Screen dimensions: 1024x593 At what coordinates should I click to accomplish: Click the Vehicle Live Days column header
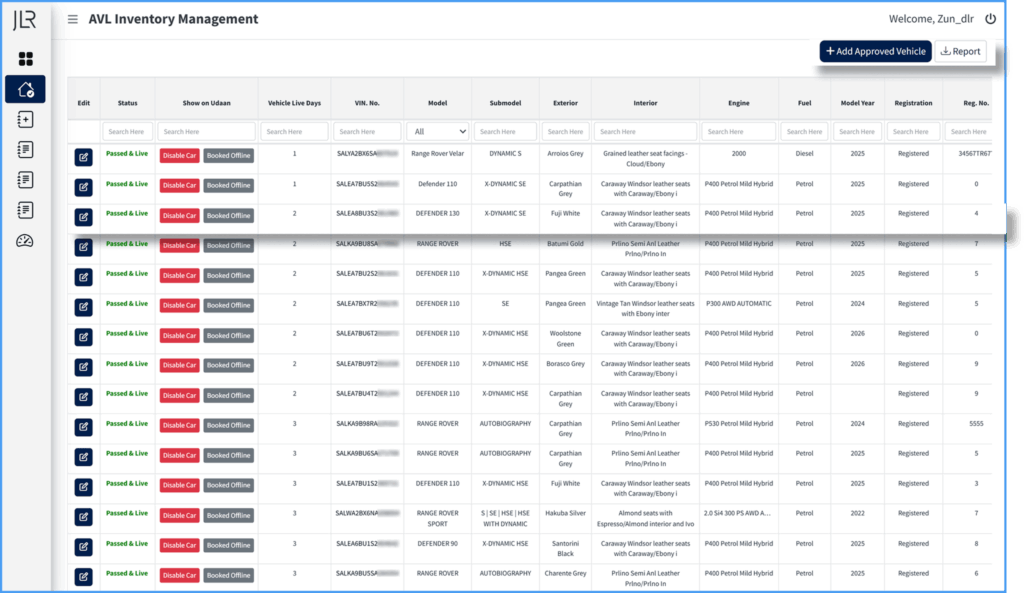294,103
